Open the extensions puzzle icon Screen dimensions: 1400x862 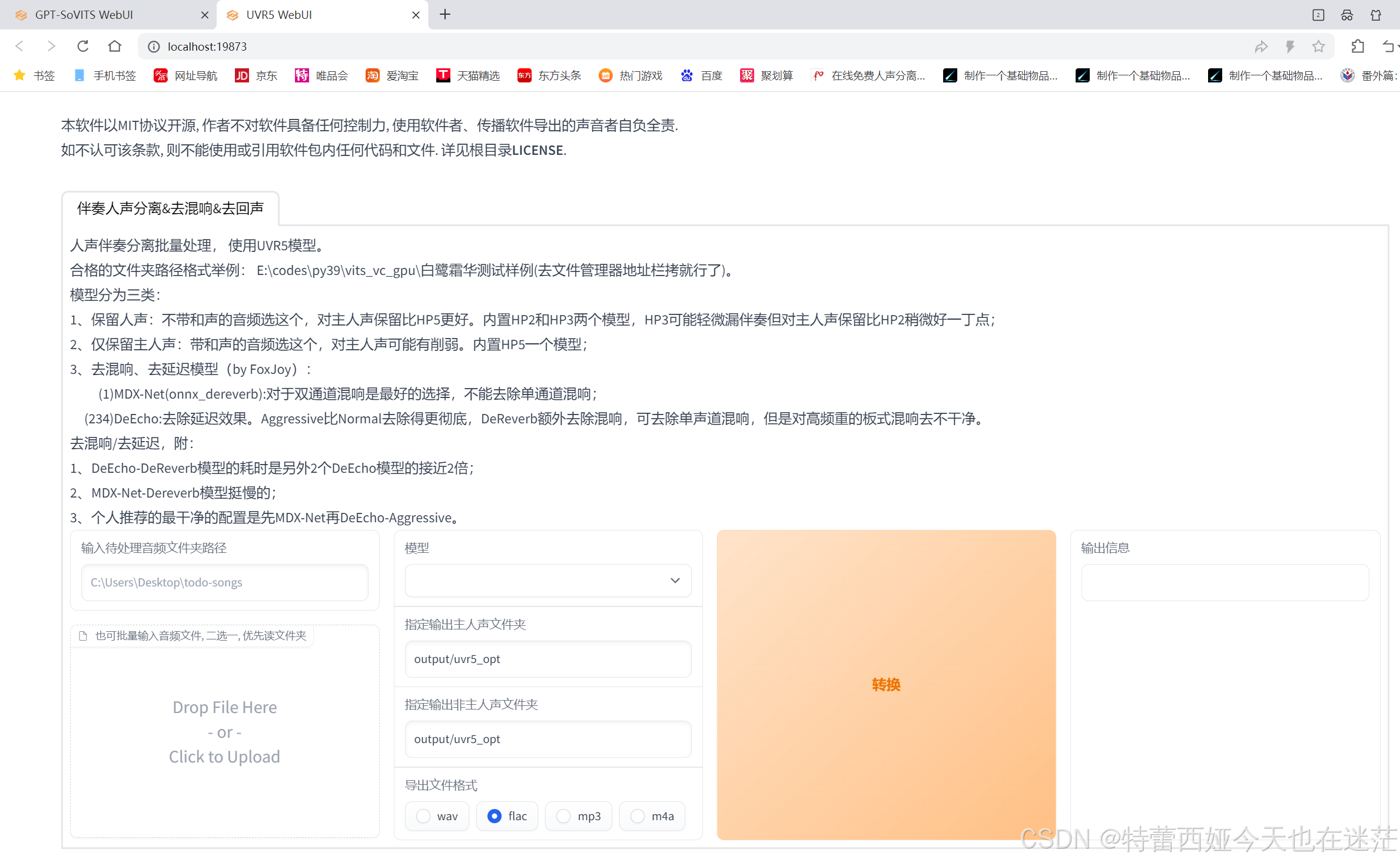pos(1358,47)
